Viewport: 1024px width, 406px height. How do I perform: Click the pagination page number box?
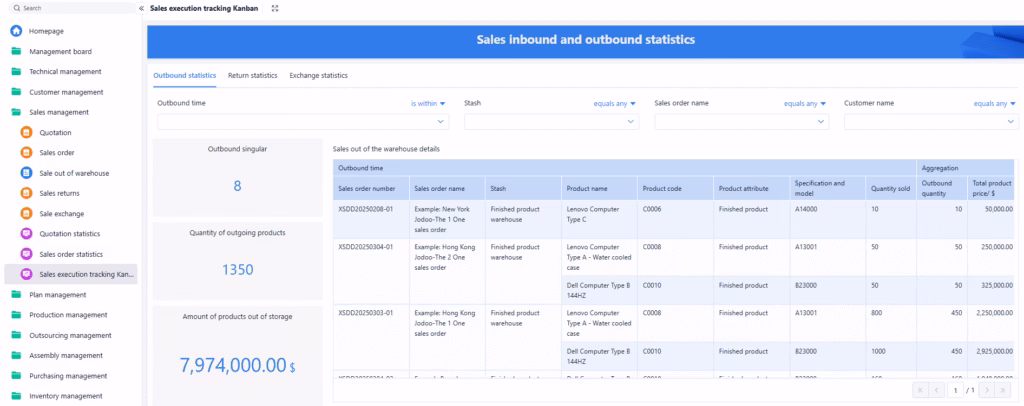[x=955, y=389]
